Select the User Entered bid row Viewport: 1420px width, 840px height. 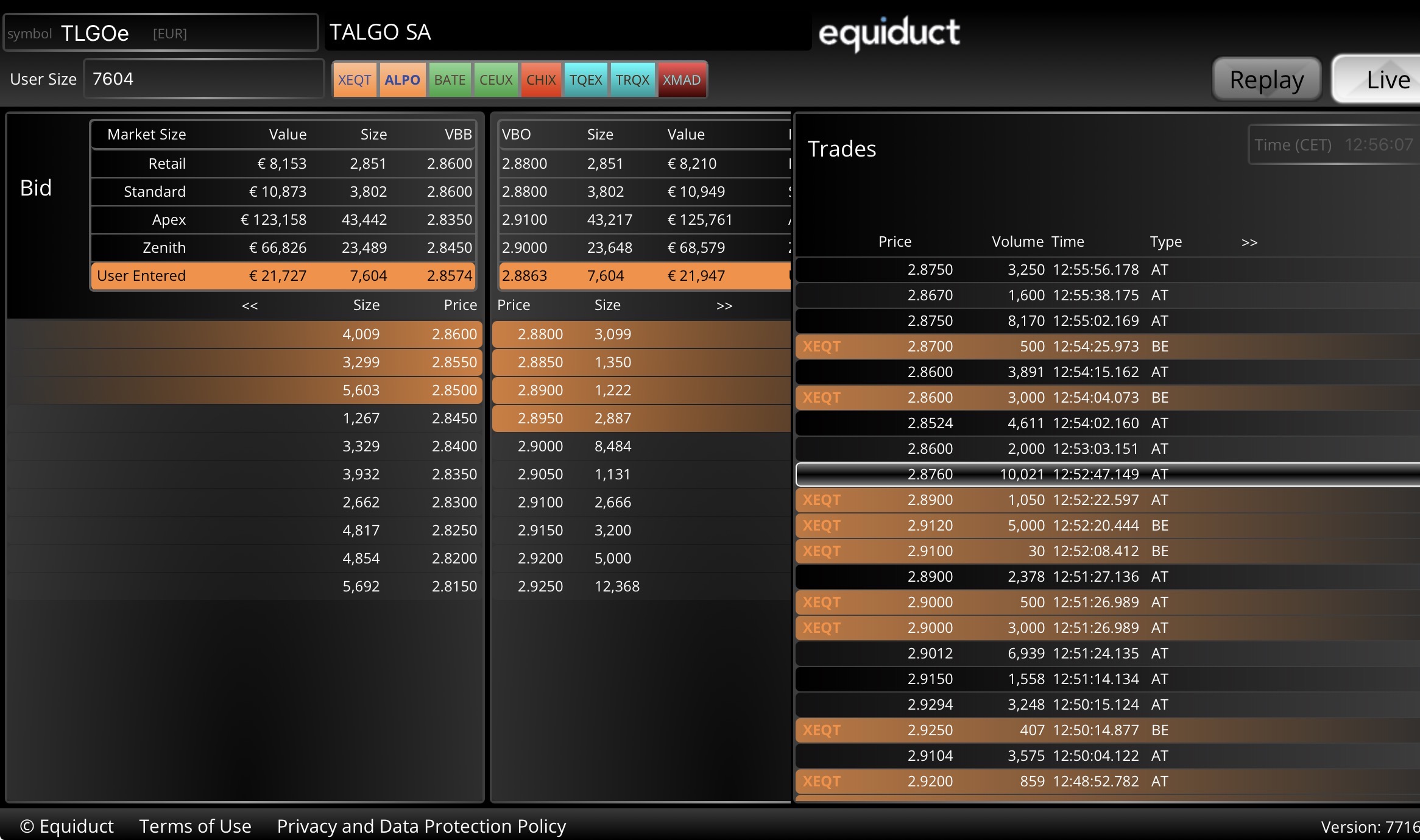pyautogui.click(x=283, y=275)
